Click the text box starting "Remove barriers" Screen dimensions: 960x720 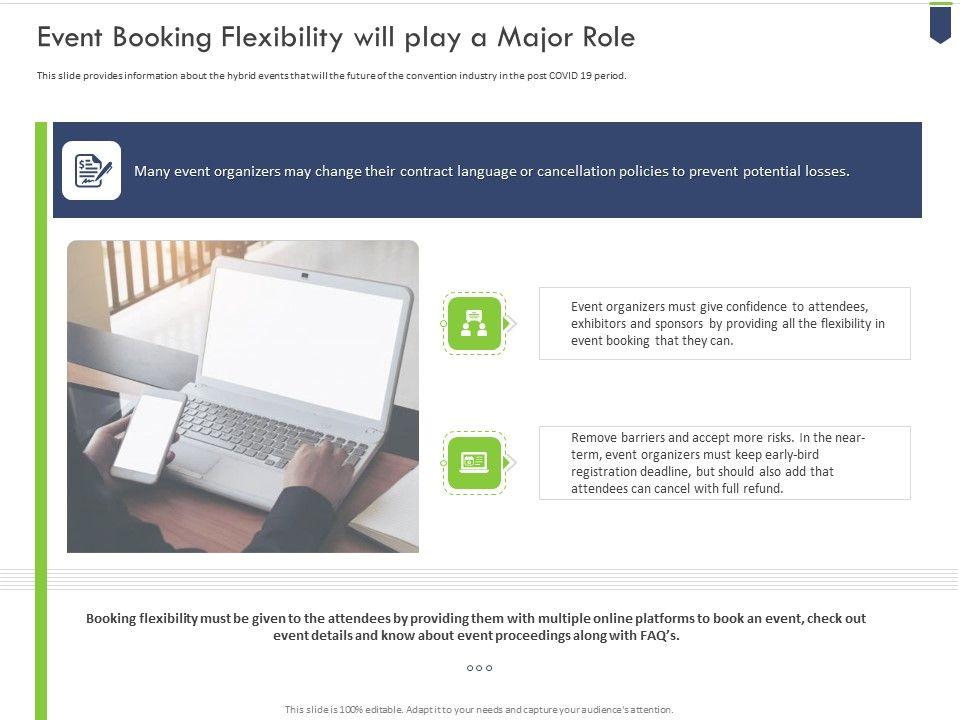point(724,463)
